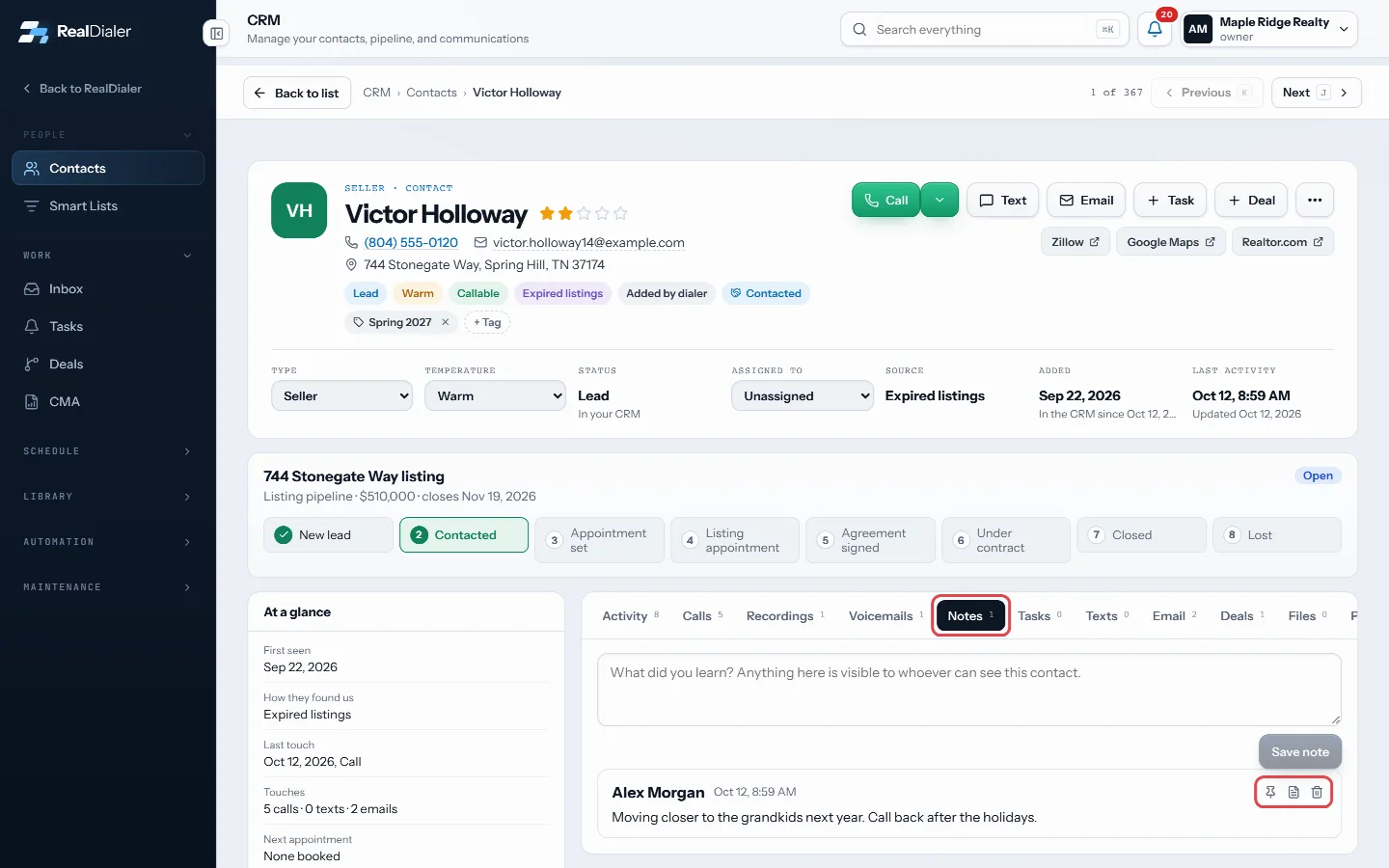Delete Alex Morgan's note with the trash icon
The width and height of the screenshot is (1389, 868).
1317,792
